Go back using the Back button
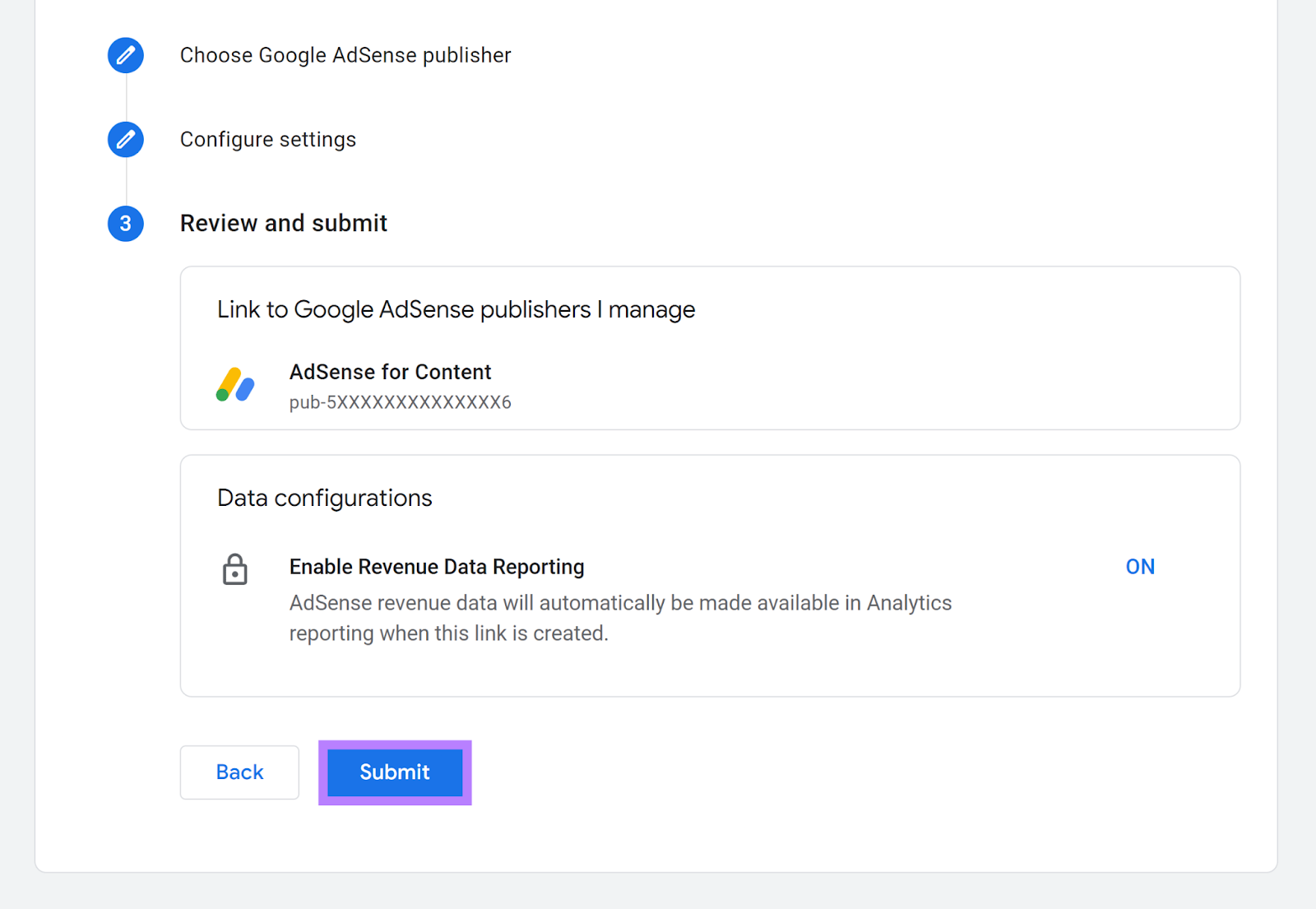Viewport: 1316px width, 909px height. point(239,772)
